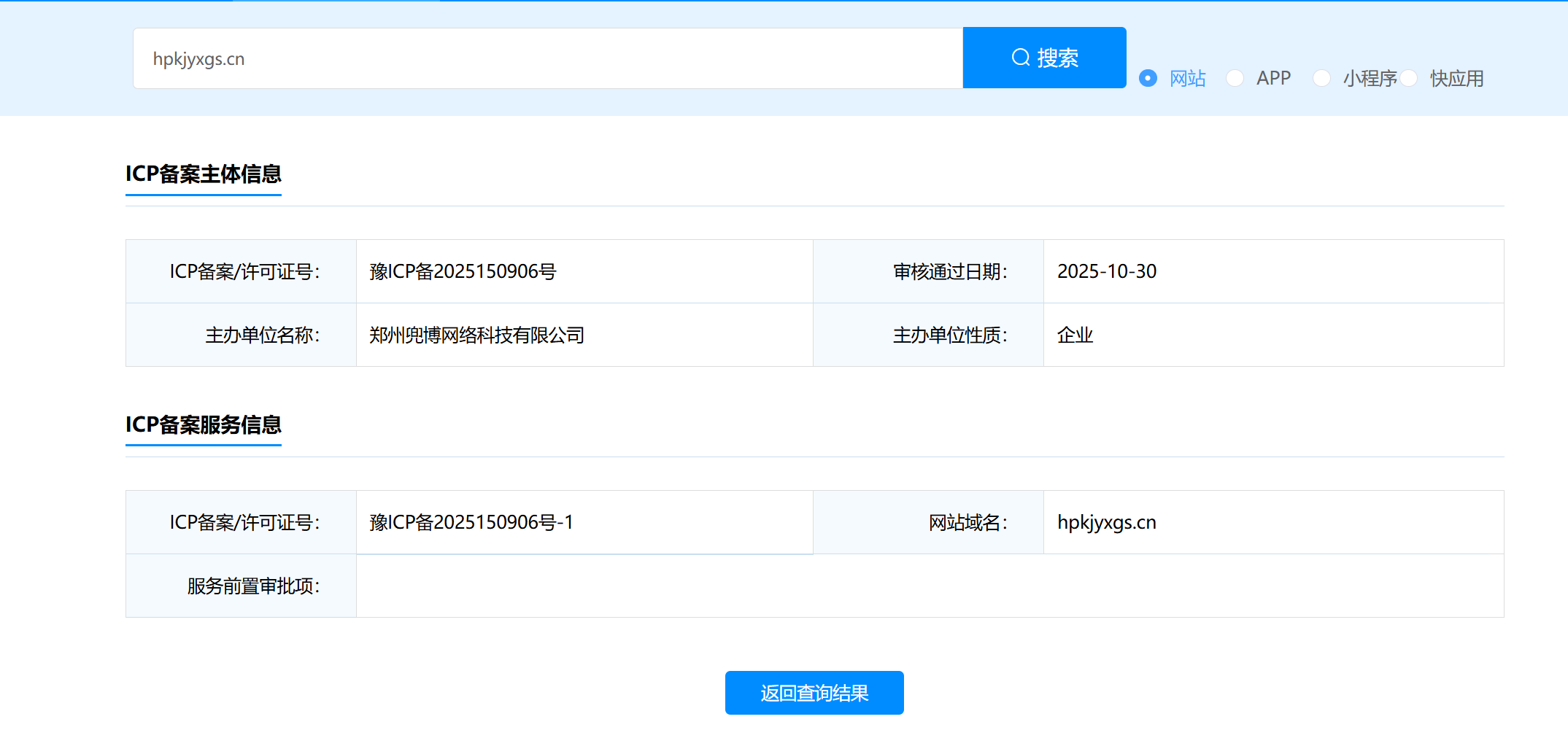Click the 网站域名 label
This screenshot has width=1568, height=730.
[968, 522]
